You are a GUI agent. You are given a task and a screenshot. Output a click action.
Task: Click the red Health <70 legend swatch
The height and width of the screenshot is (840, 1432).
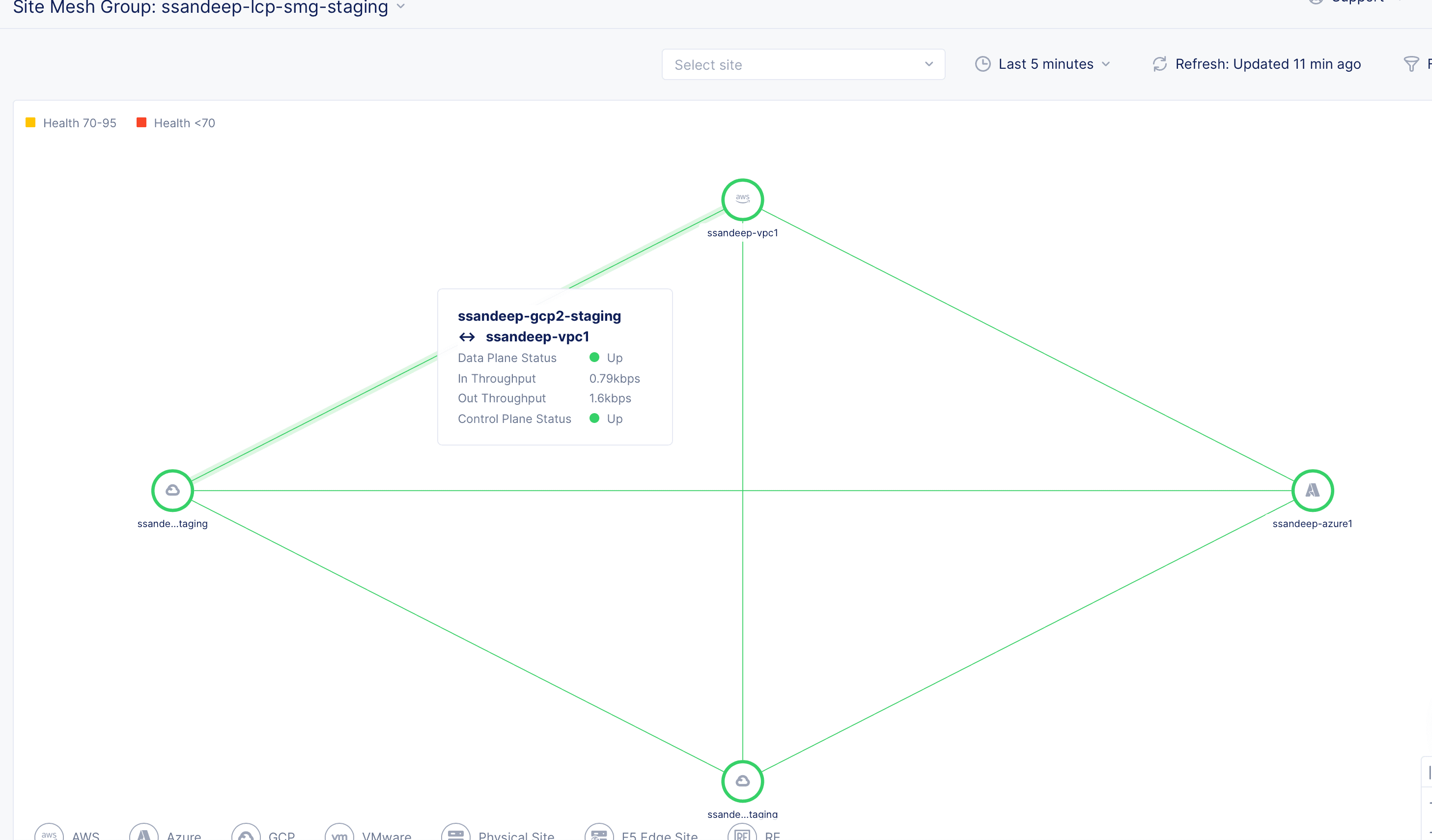(x=141, y=123)
